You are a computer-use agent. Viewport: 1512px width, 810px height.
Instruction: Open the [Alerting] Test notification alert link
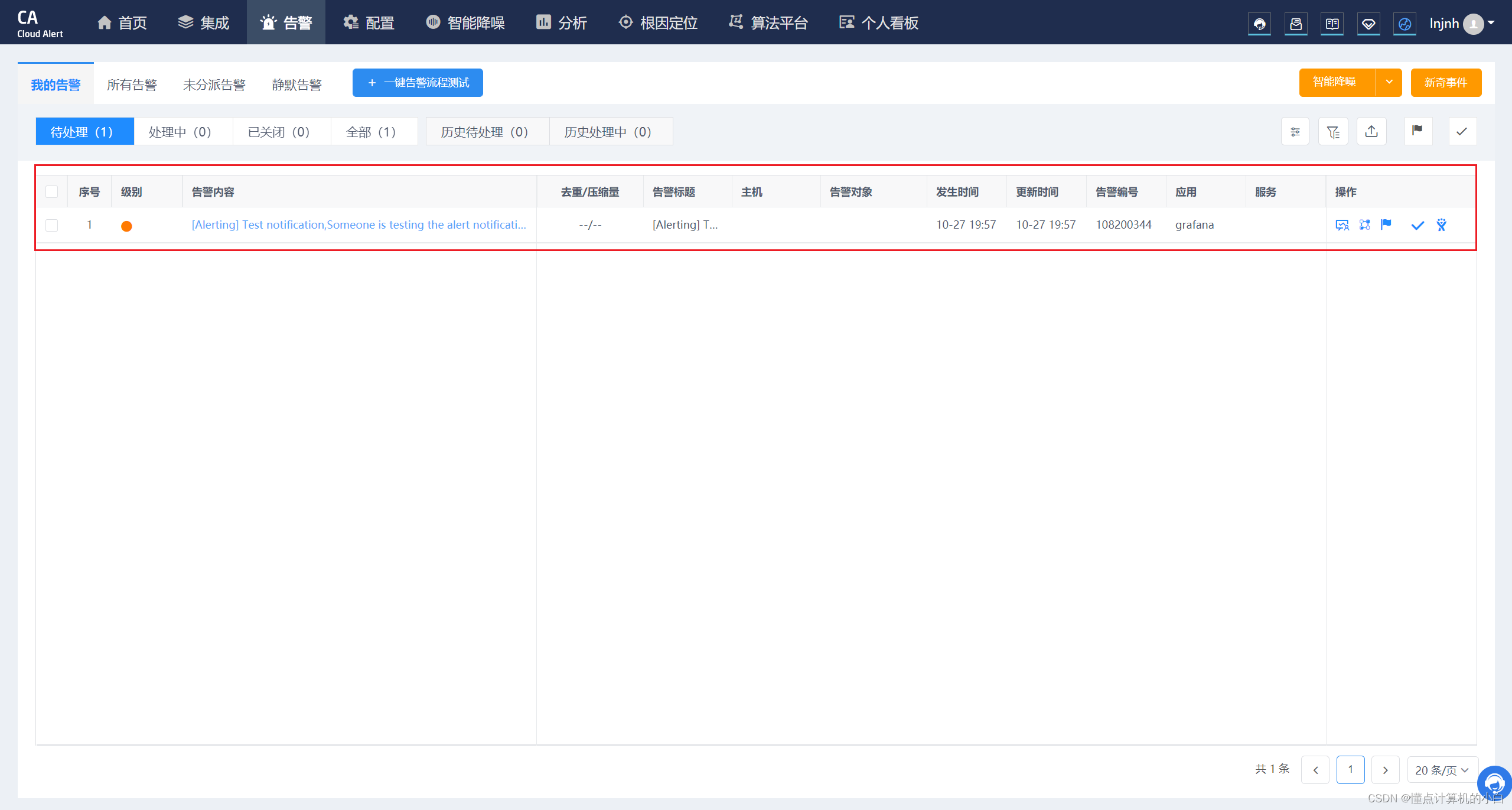(359, 225)
